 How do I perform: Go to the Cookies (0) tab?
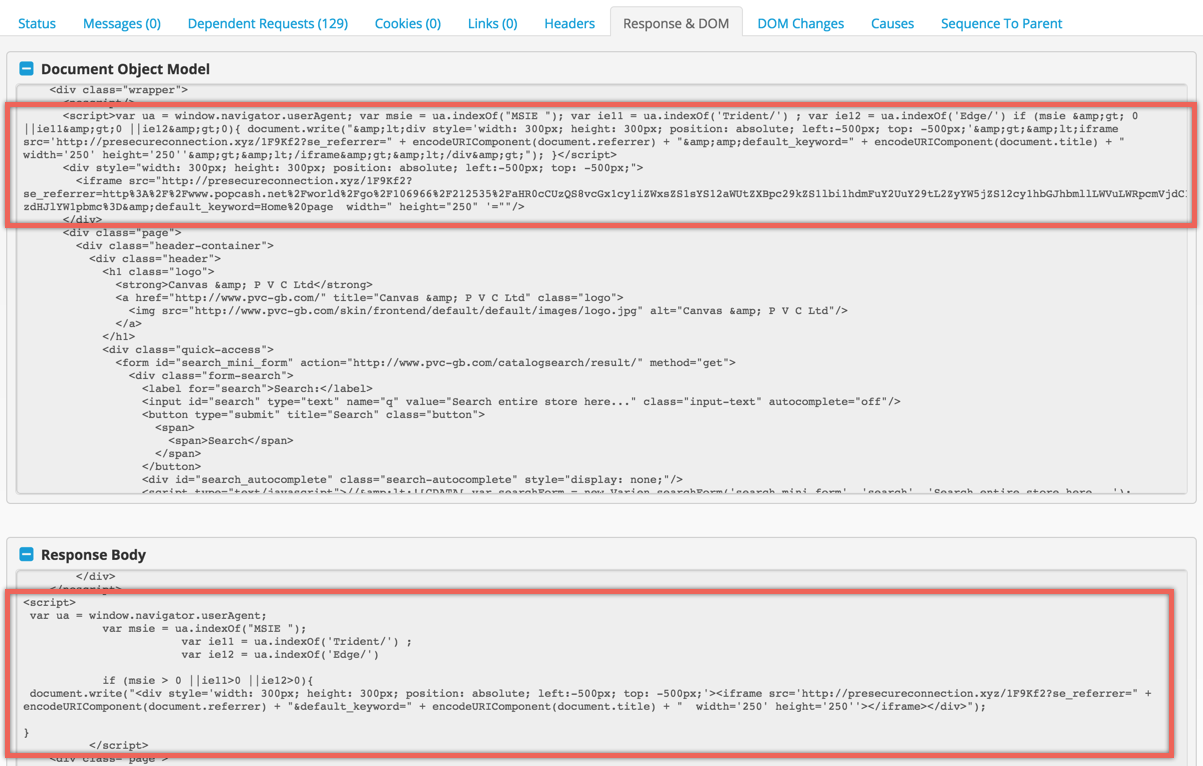point(408,23)
